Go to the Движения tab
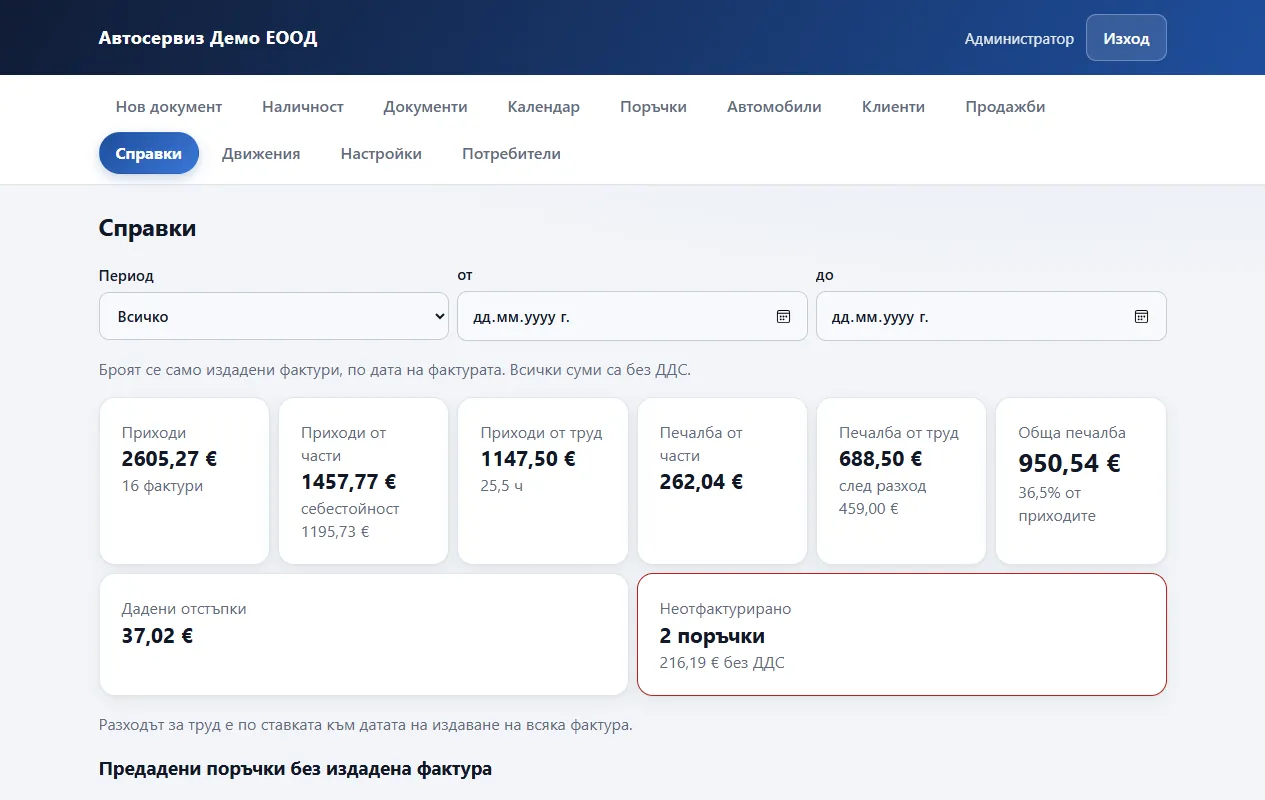This screenshot has width=1265, height=800. 261,153
